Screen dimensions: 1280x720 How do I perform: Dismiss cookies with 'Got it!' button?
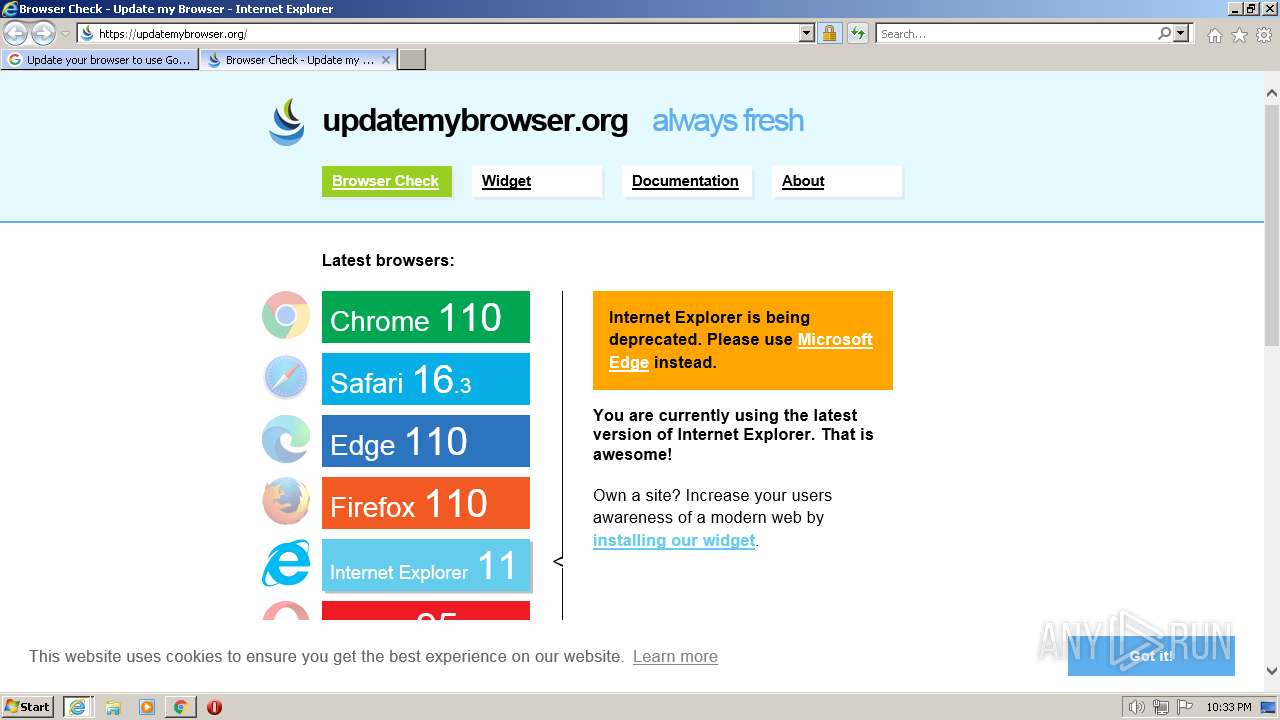[x=1151, y=656]
